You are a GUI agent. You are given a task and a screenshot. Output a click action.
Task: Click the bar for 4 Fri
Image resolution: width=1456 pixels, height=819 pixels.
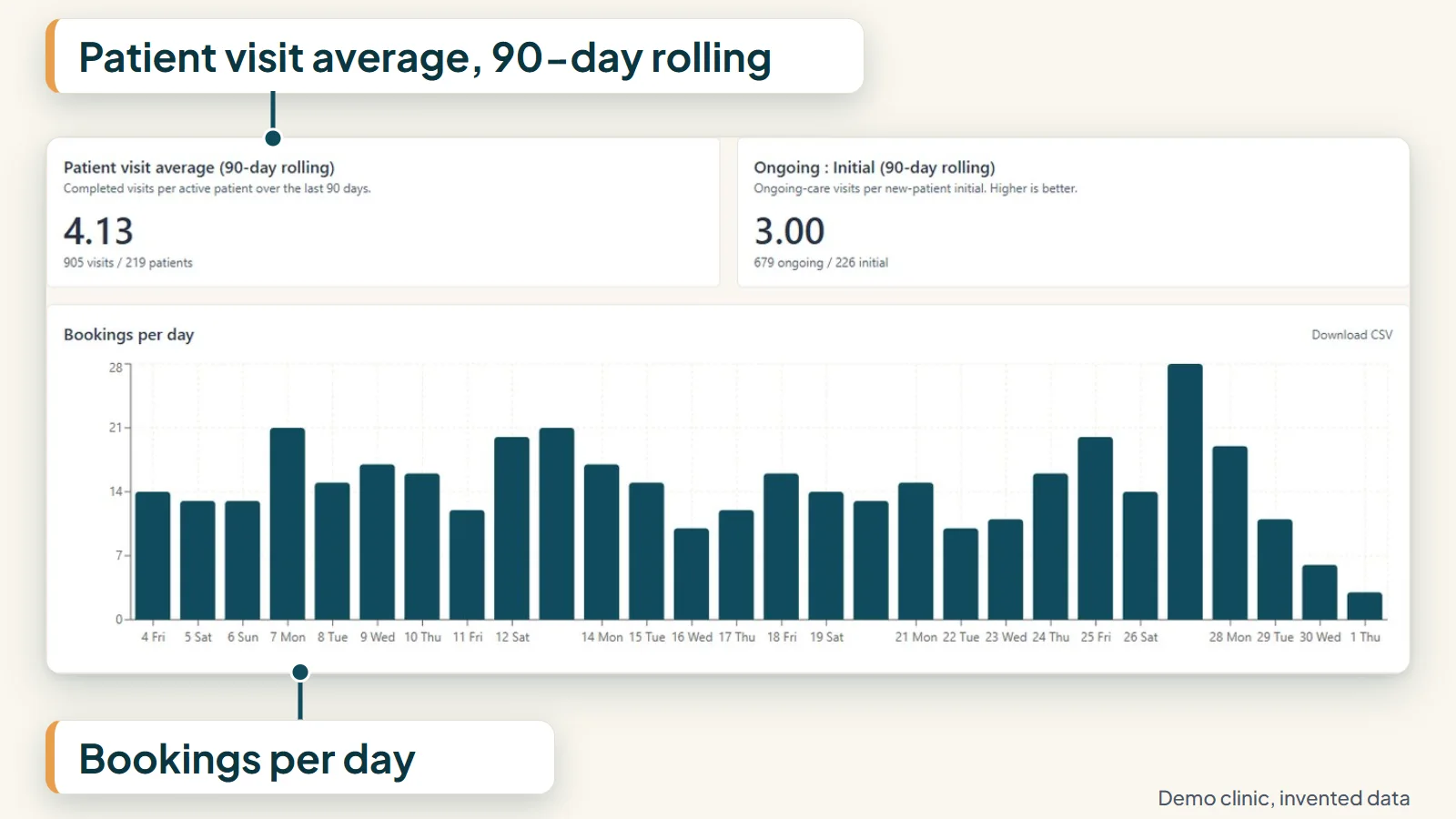pos(153,555)
